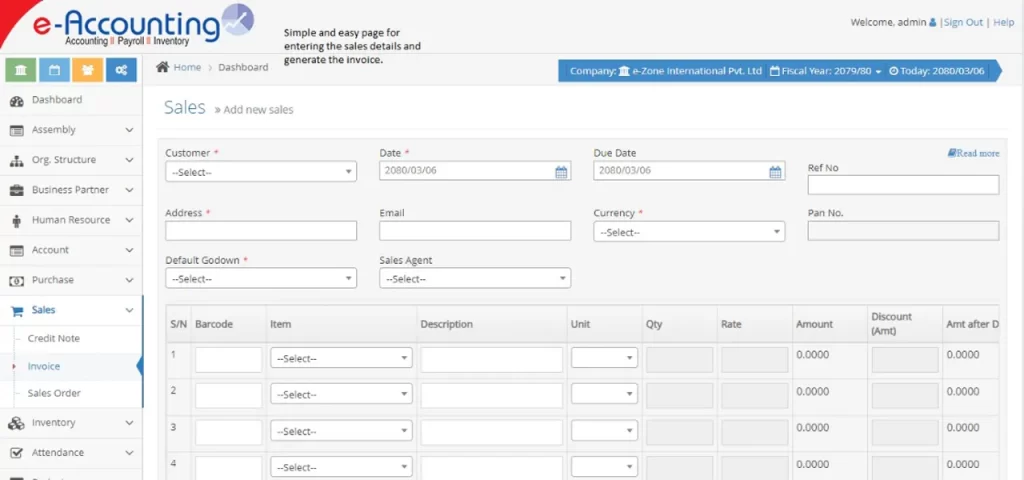Image resolution: width=1024 pixels, height=480 pixels.
Task: Click the blue calendar shortcut icon
Action: point(54,70)
